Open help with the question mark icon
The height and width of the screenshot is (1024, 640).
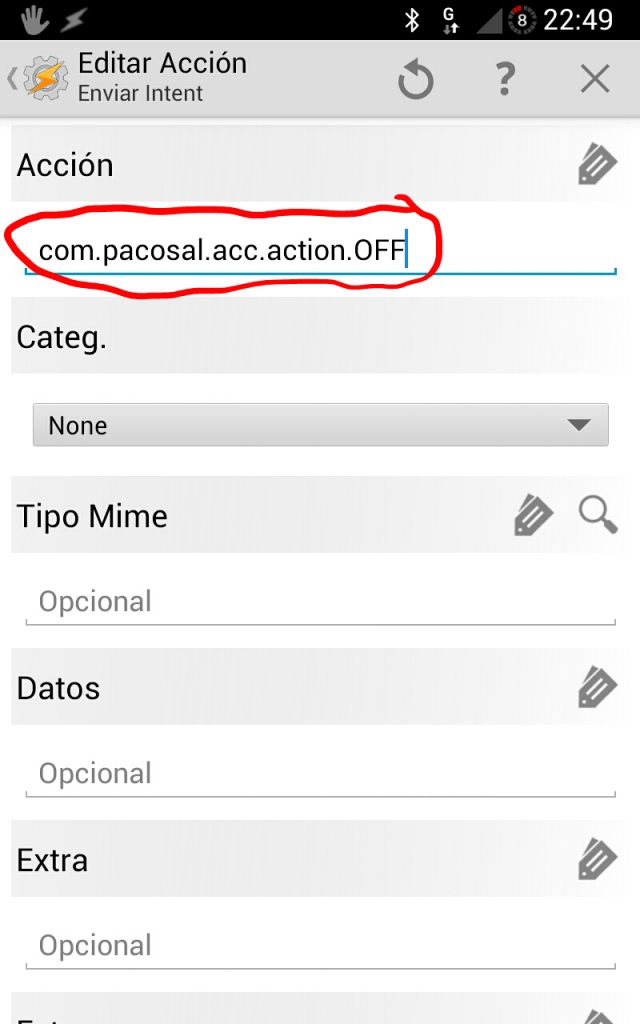pos(506,79)
